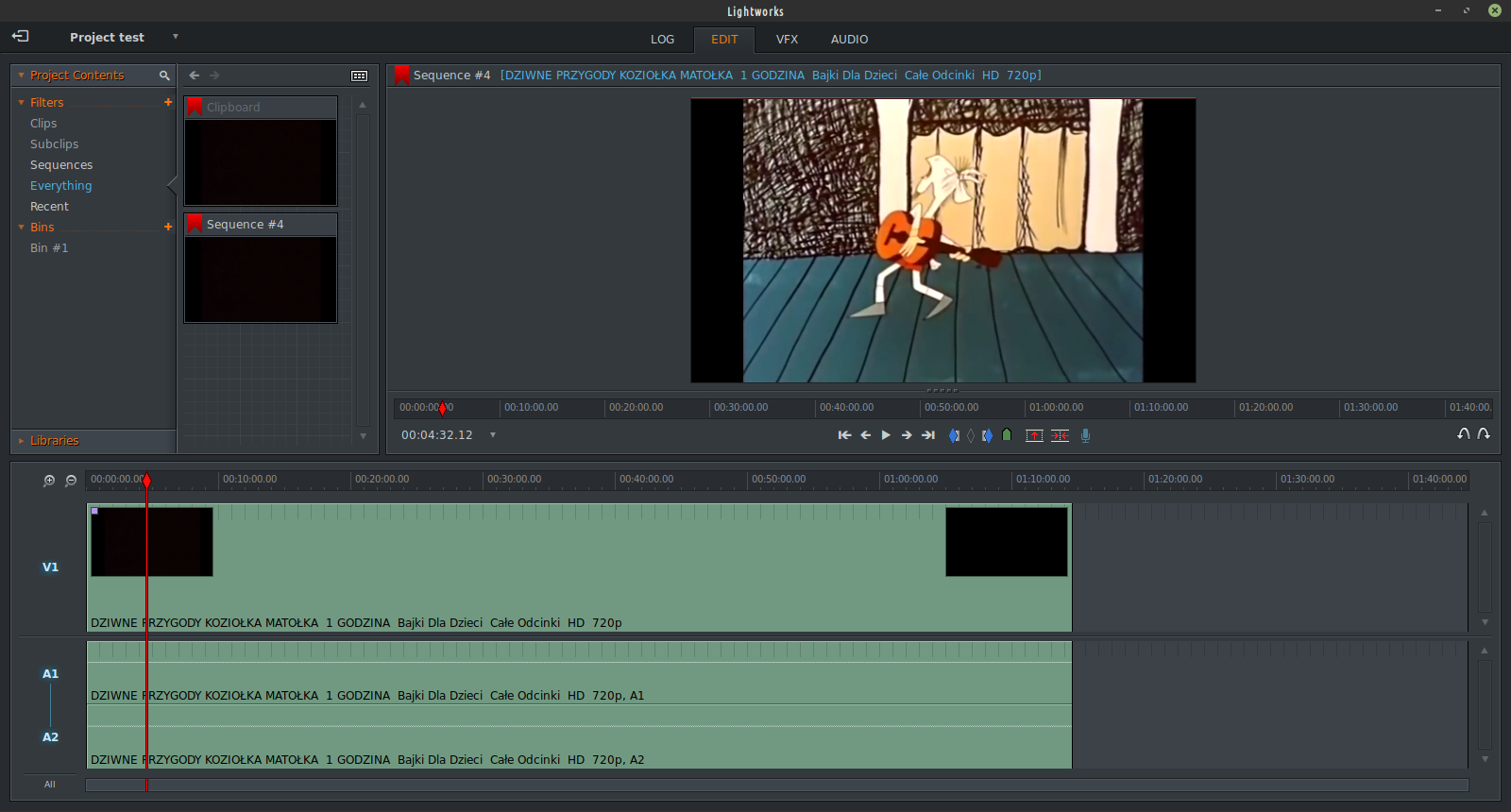Toggle the All tracks selector

click(49, 785)
